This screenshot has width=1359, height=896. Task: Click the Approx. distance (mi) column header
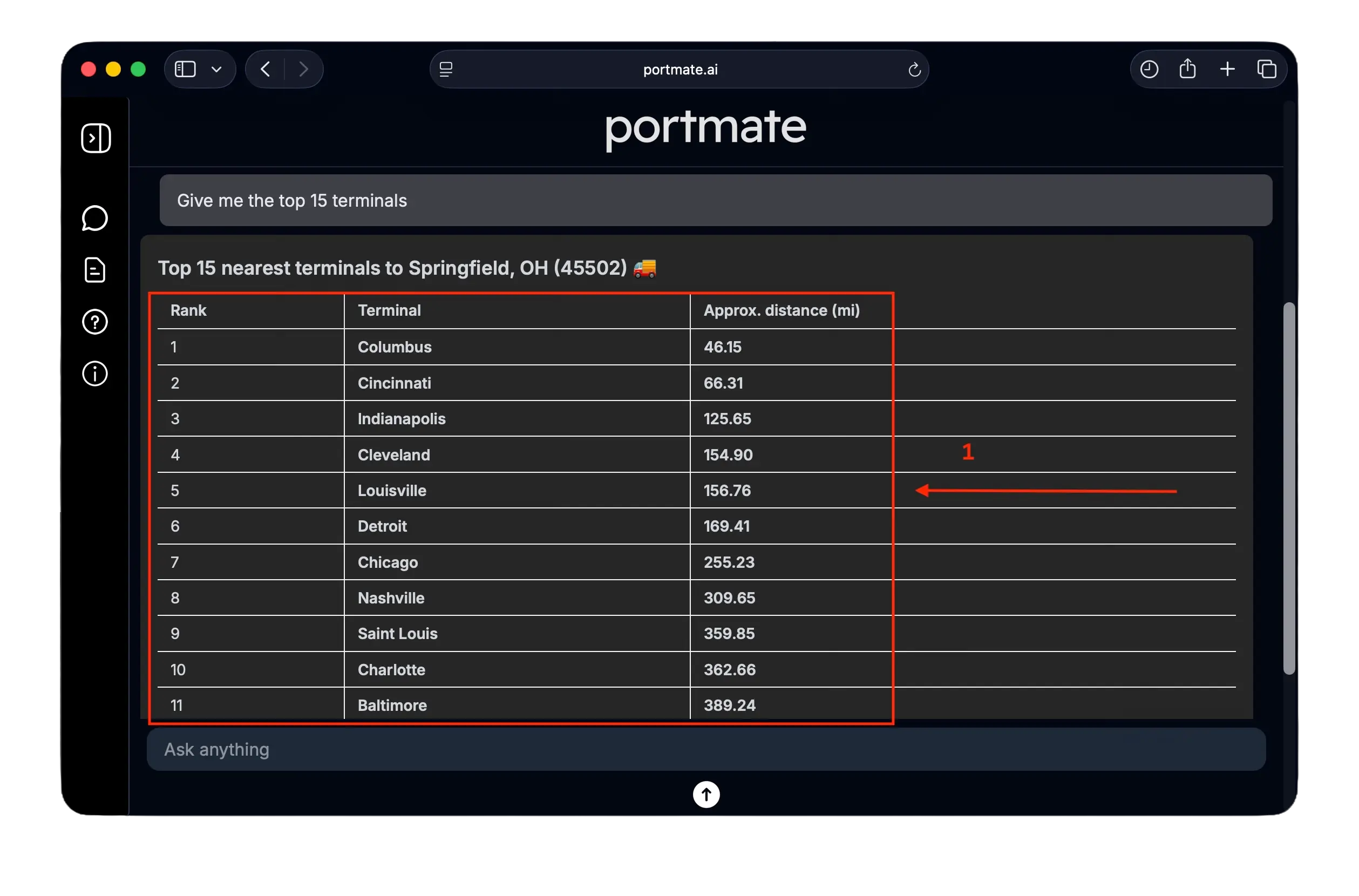pyautogui.click(x=782, y=310)
